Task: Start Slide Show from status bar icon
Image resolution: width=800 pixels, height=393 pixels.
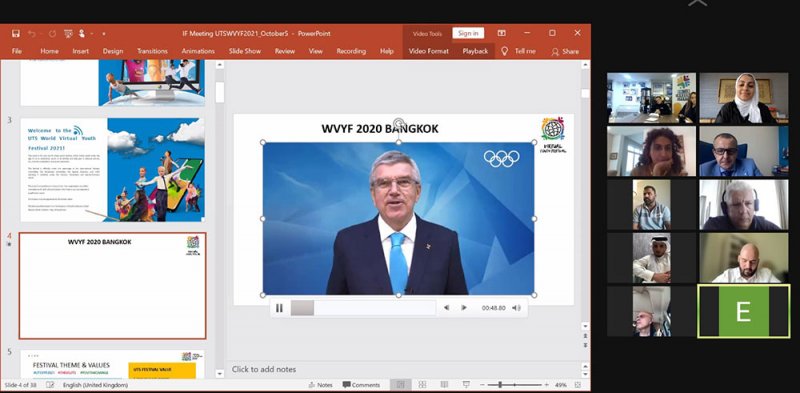Action: click(x=466, y=384)
